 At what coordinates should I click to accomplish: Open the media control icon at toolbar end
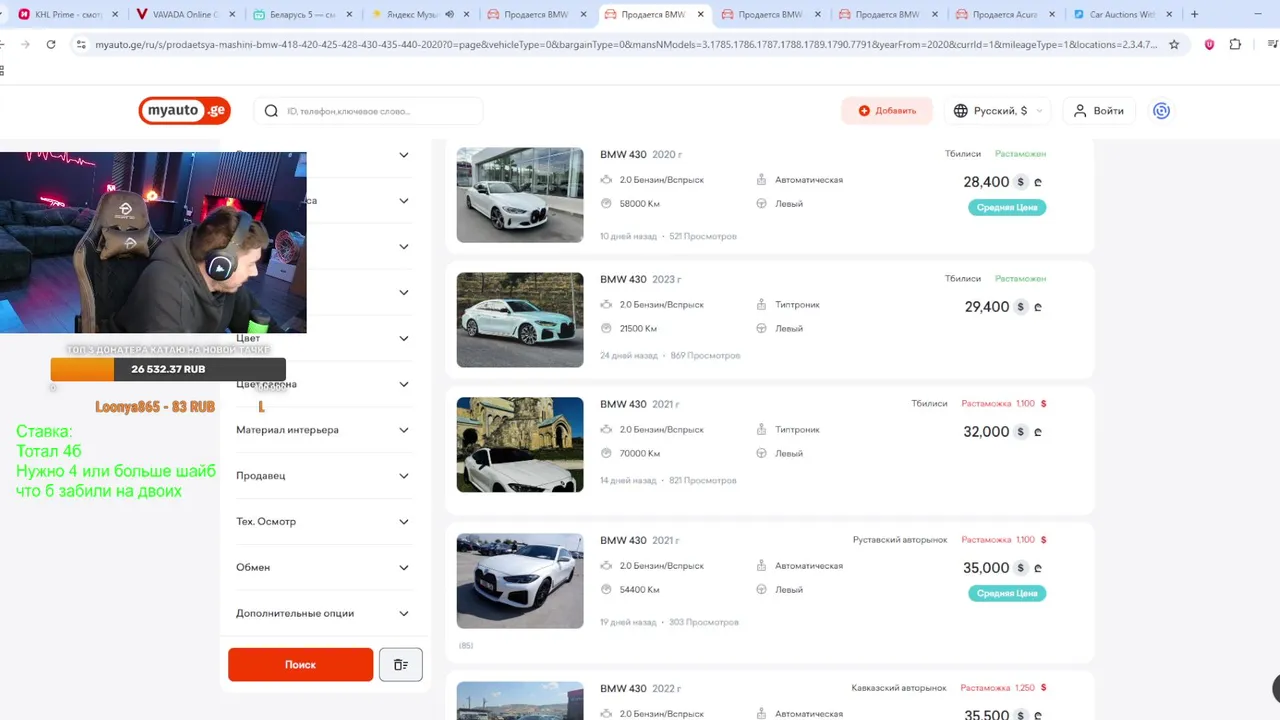(1272, 44)
